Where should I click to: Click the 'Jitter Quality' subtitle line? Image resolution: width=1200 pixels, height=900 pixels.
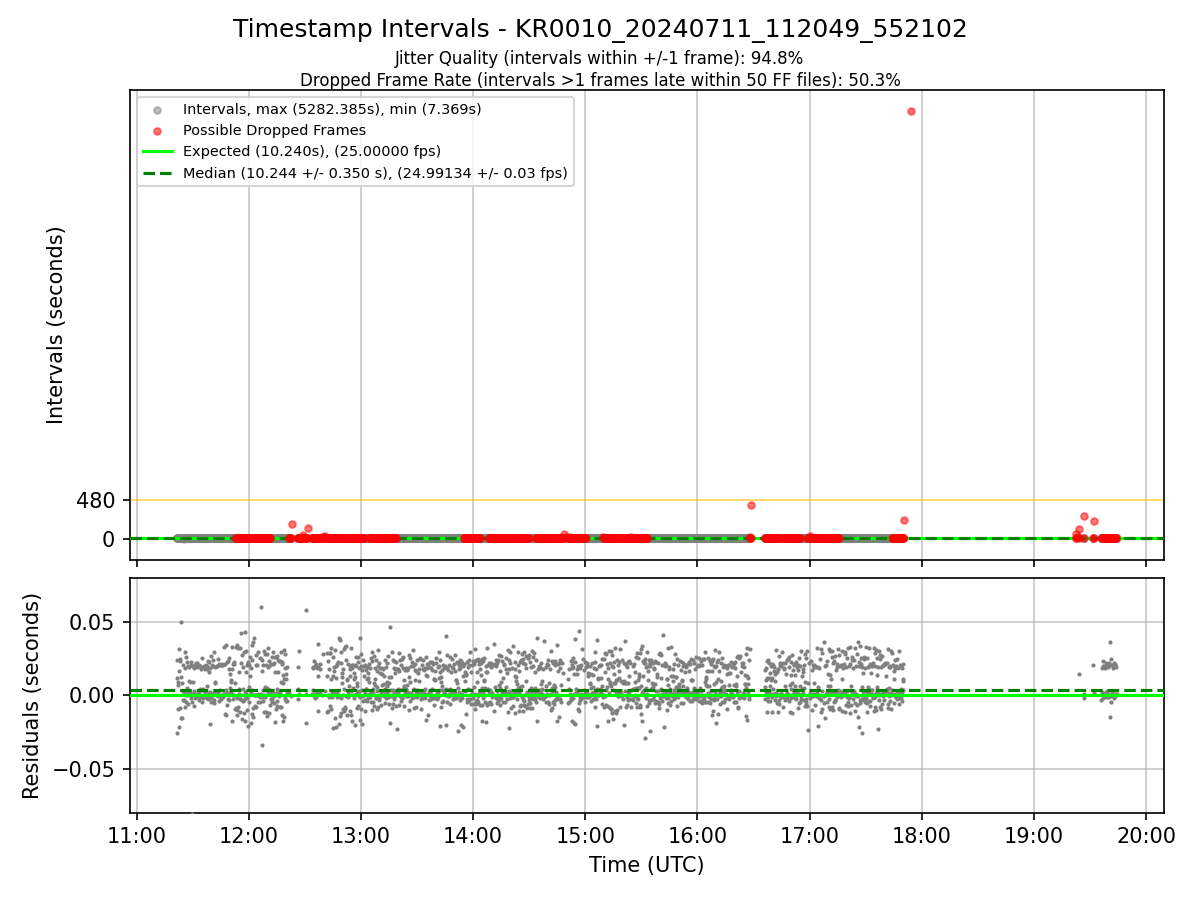point(599,58)
